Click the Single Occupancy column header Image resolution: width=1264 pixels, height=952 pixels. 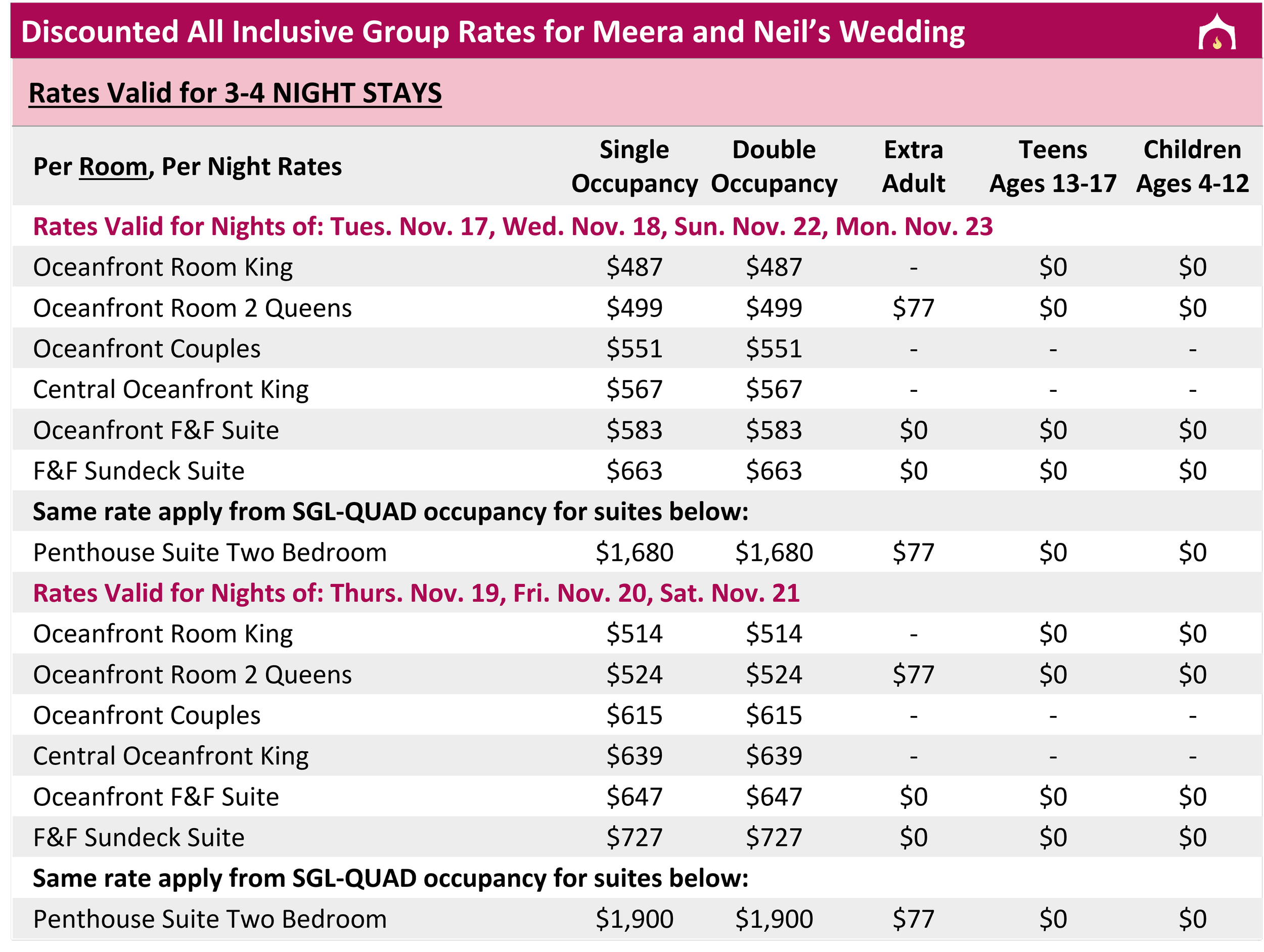point(635,166)
